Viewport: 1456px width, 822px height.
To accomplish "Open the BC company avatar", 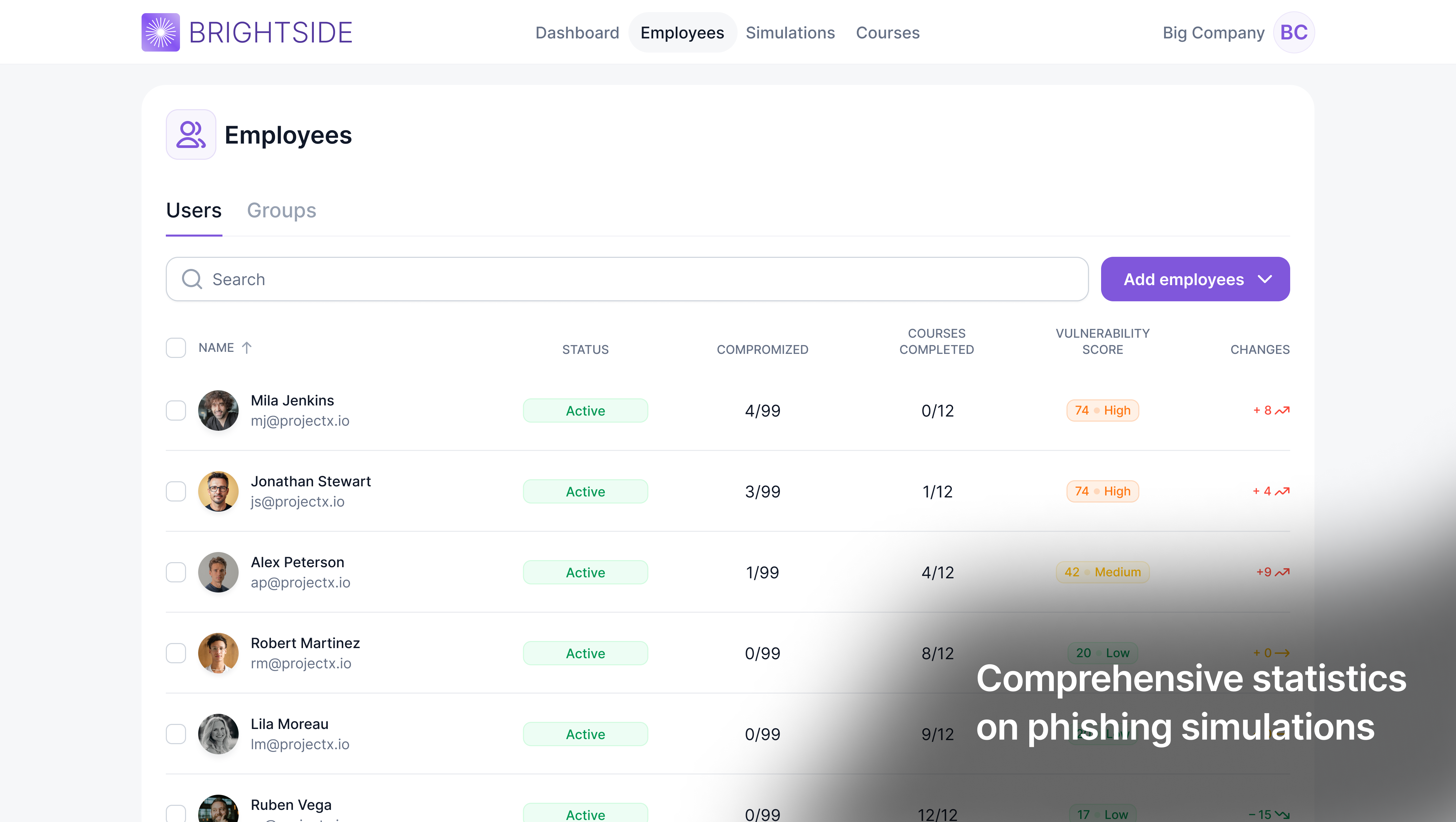I will tap(1293, 32).
